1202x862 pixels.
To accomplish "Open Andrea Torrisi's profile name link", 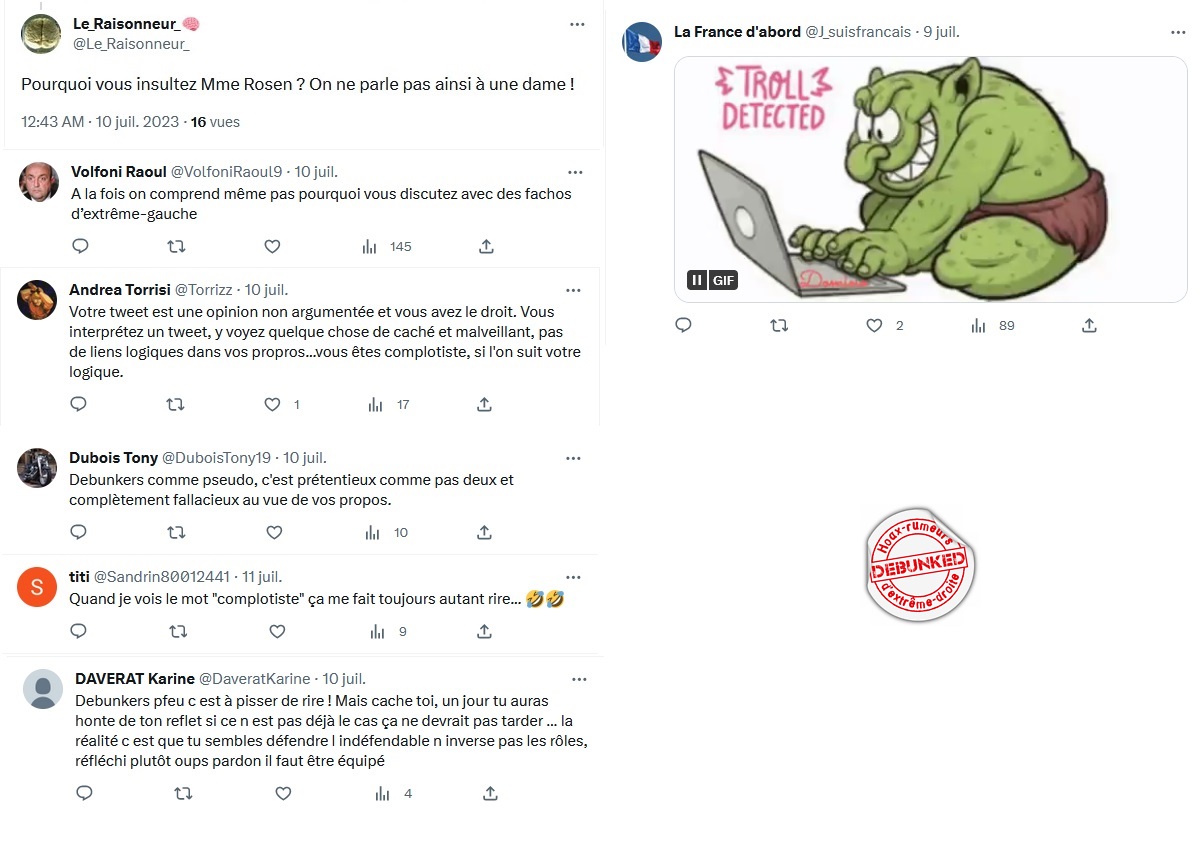I will click(120, 289).
